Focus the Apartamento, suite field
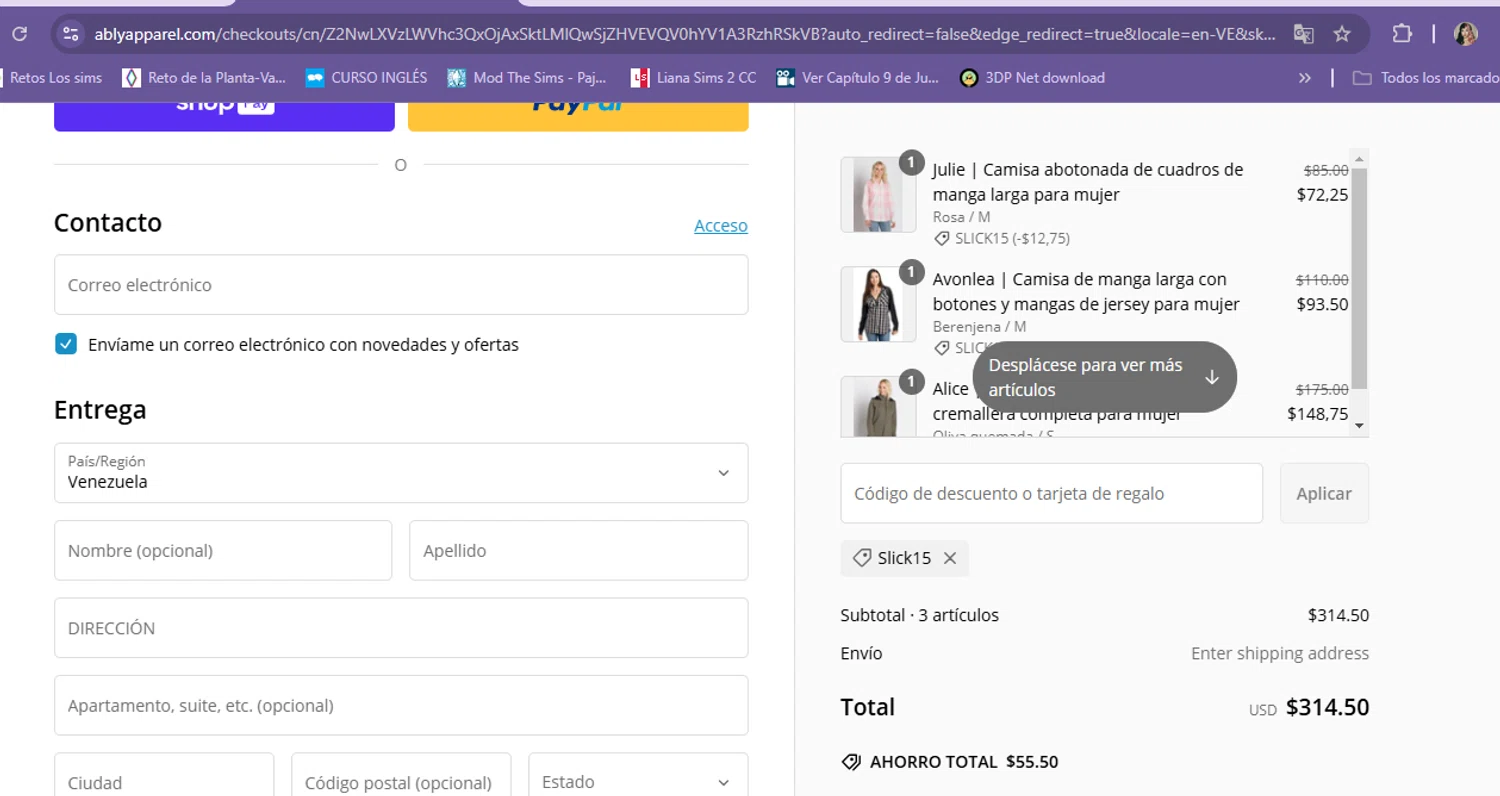The height and width of the screenshot is (796, 1500). tap(401, 705)
